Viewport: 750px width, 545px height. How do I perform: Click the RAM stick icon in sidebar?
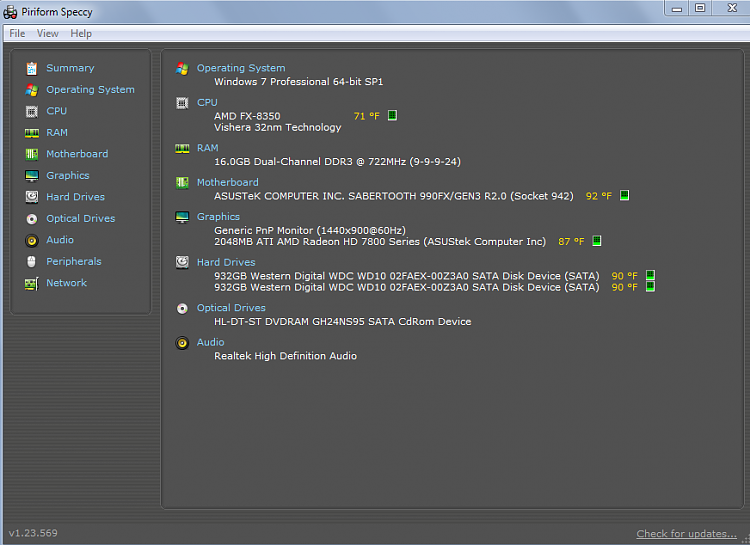pos(32,133)
